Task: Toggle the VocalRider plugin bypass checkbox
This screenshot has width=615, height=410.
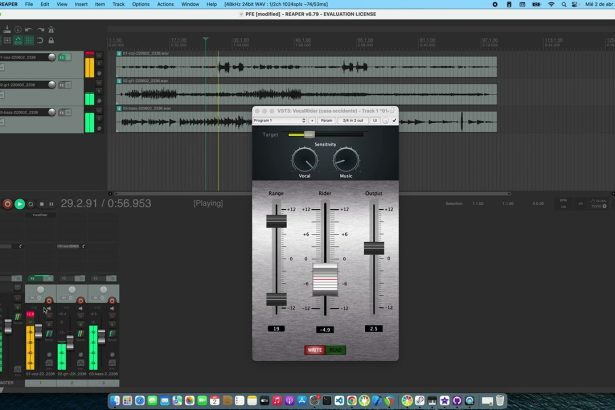Action: tap(395, 120)
